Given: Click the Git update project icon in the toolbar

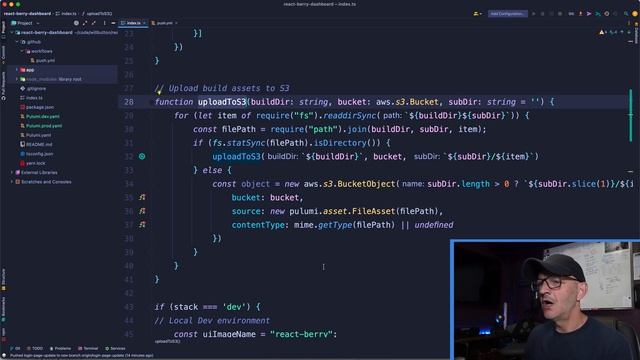Looking at the screenshot, I should point(580,14).
